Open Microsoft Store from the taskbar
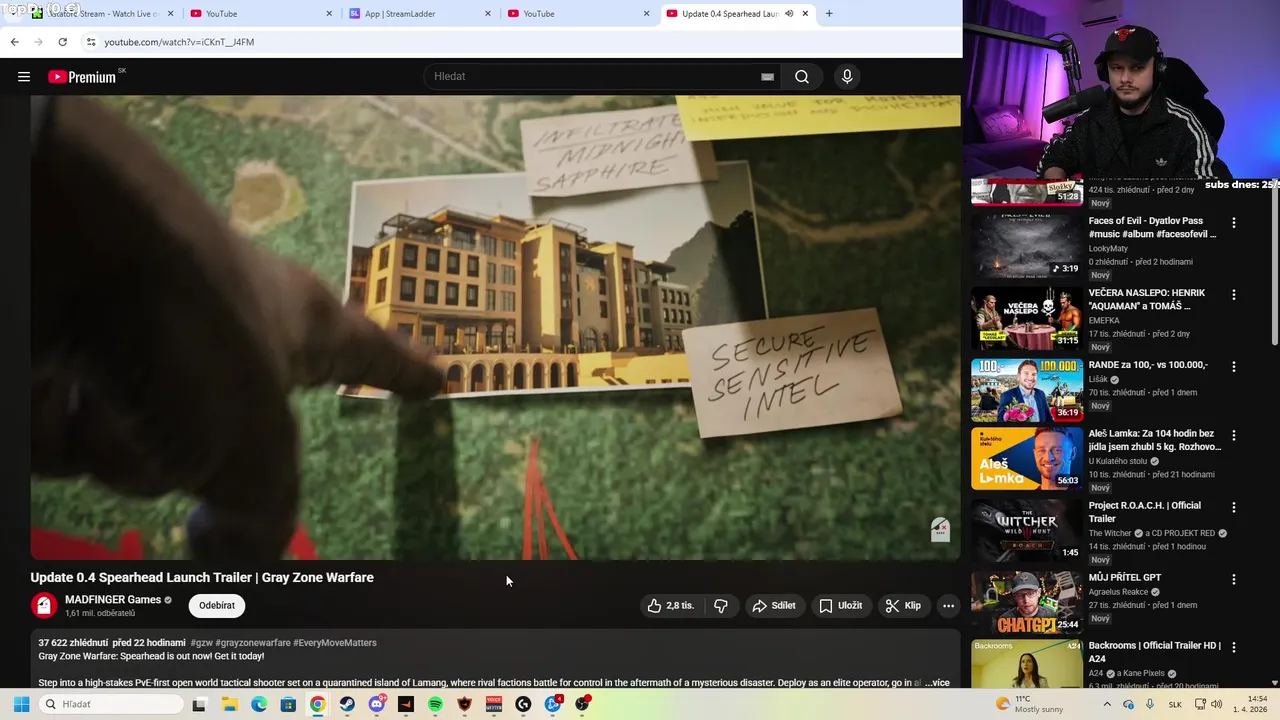Image resolution: width=1280 pixels, height=720 pixels. tap(288, 705)
